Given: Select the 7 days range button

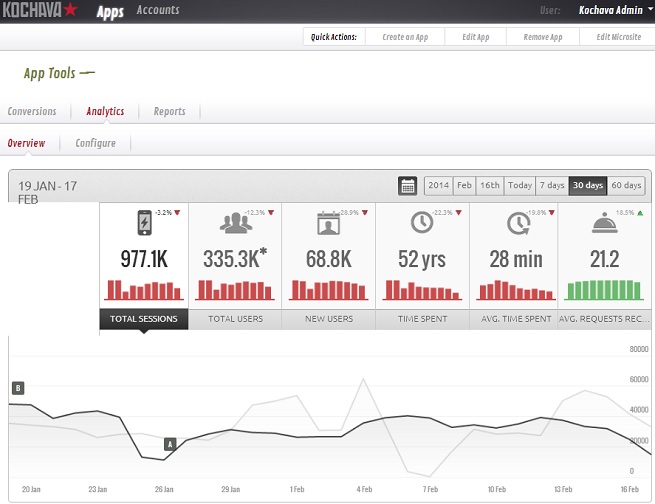Looking at the screenshot, I should coord(552,185).
